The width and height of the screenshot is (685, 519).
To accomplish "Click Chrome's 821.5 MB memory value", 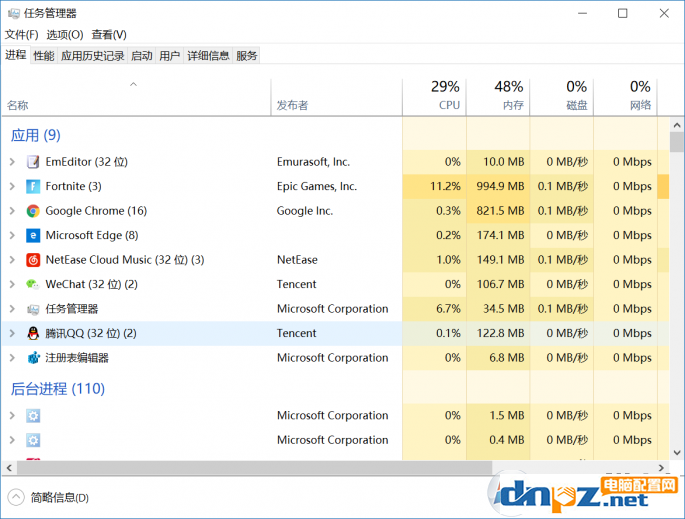I will pyautogui.click(x=500, y=211).
